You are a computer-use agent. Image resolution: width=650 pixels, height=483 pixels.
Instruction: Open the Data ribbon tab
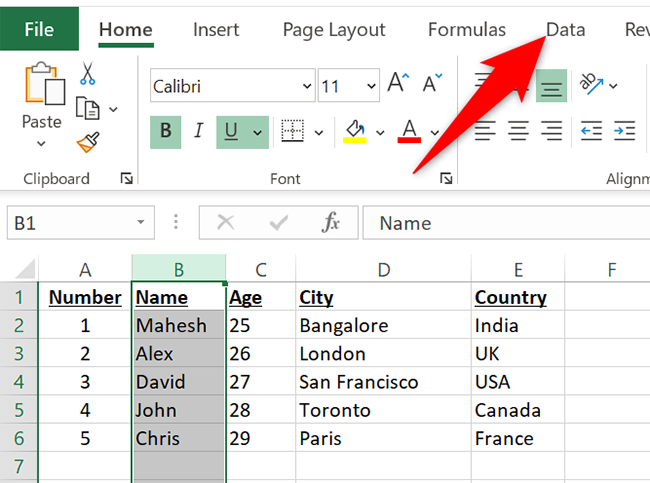565,30
